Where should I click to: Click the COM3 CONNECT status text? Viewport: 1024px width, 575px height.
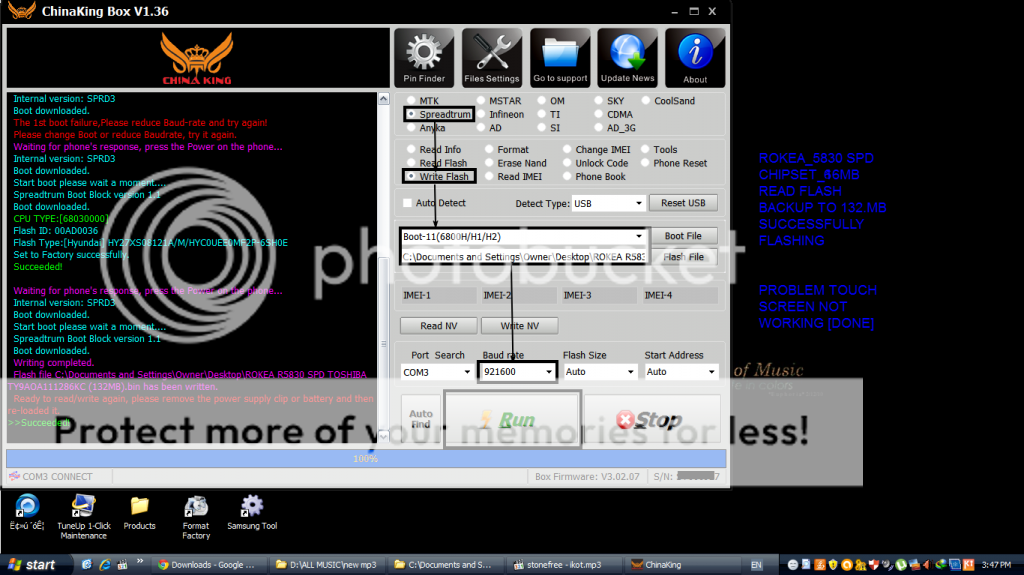pos(57,476)
